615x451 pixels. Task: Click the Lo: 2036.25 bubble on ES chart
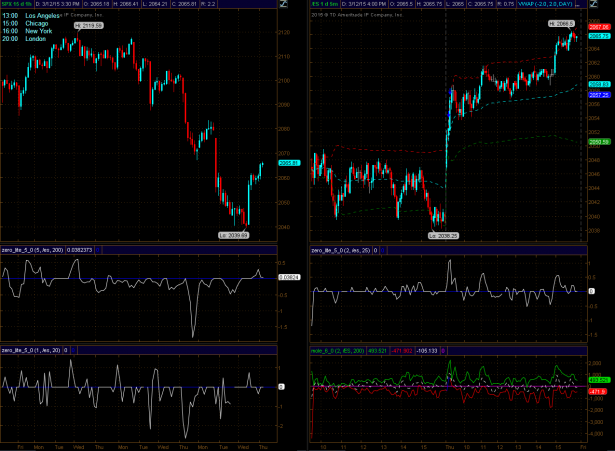(x=442, y=234)
